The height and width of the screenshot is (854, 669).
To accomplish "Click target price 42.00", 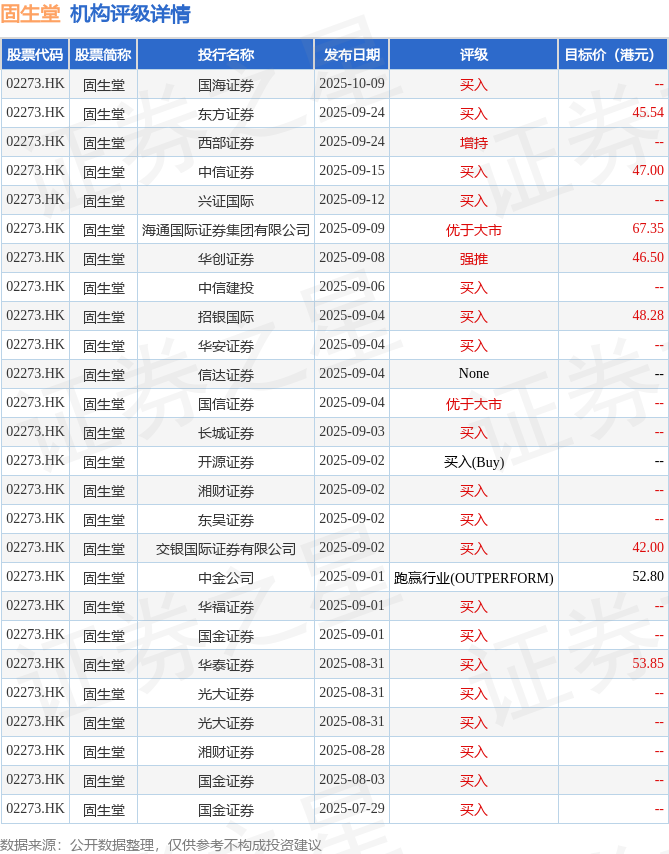I will click(x=648, y=547).
